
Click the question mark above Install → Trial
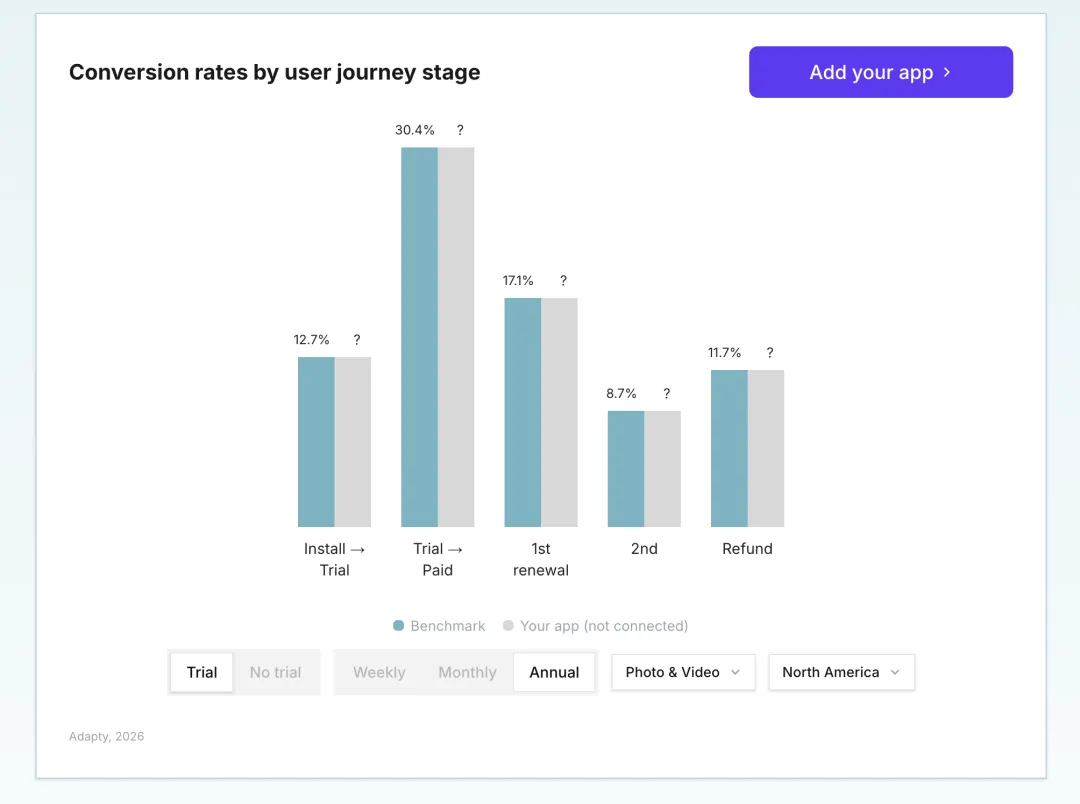tap(357, 340)
